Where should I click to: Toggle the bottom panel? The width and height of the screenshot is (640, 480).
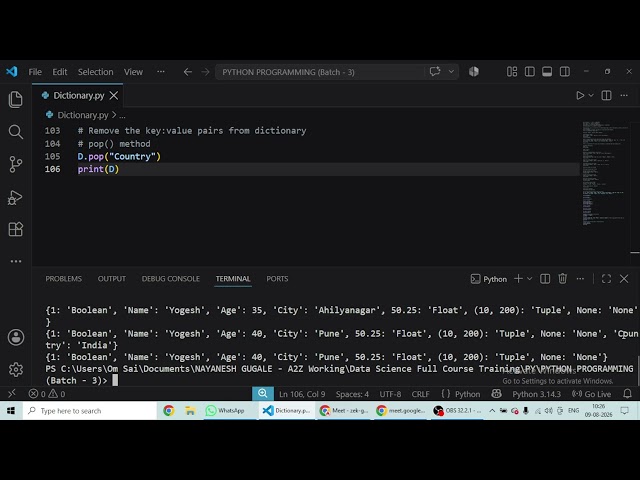(547, 72)
